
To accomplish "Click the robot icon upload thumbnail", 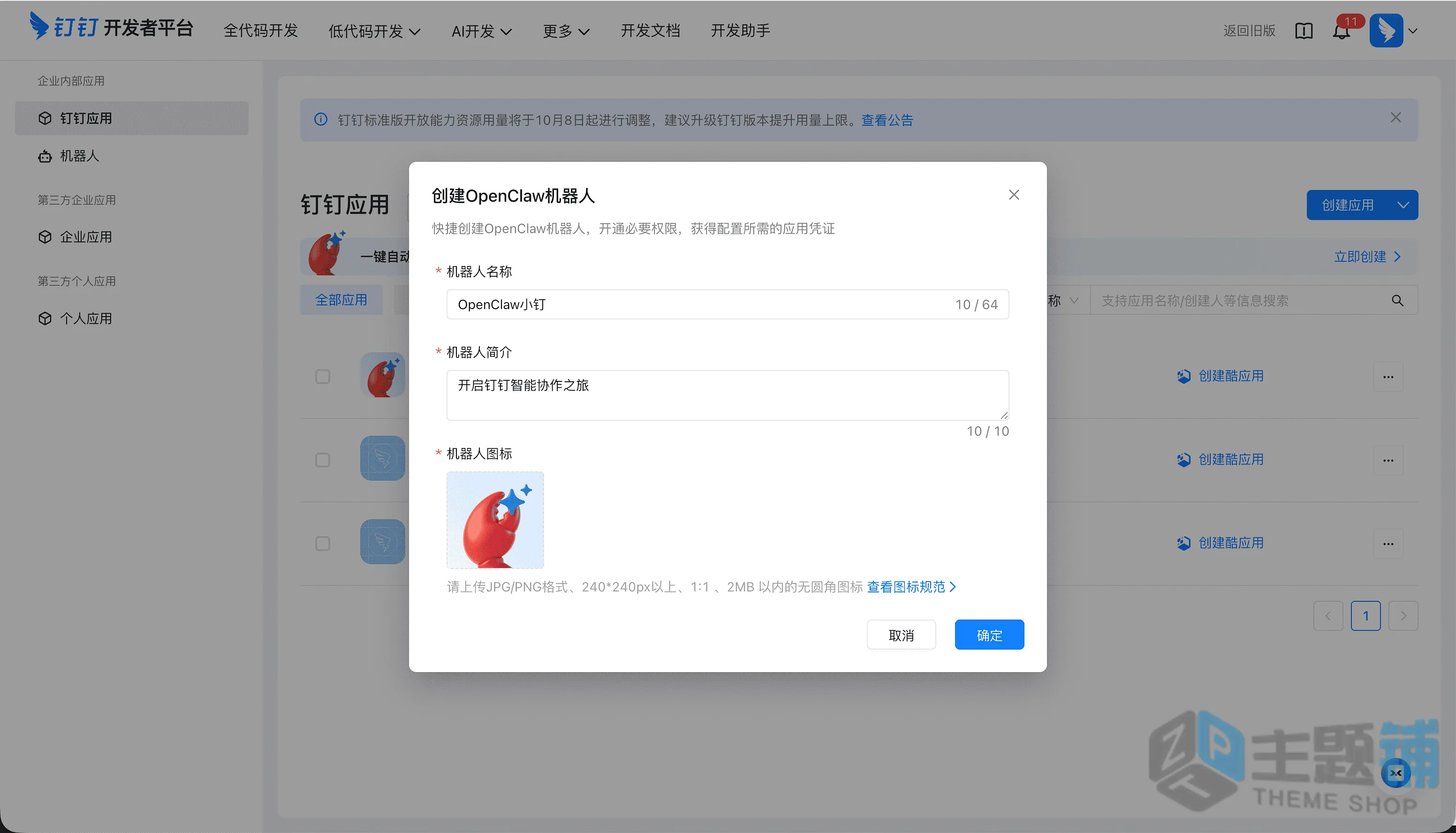I will point(495,520).
